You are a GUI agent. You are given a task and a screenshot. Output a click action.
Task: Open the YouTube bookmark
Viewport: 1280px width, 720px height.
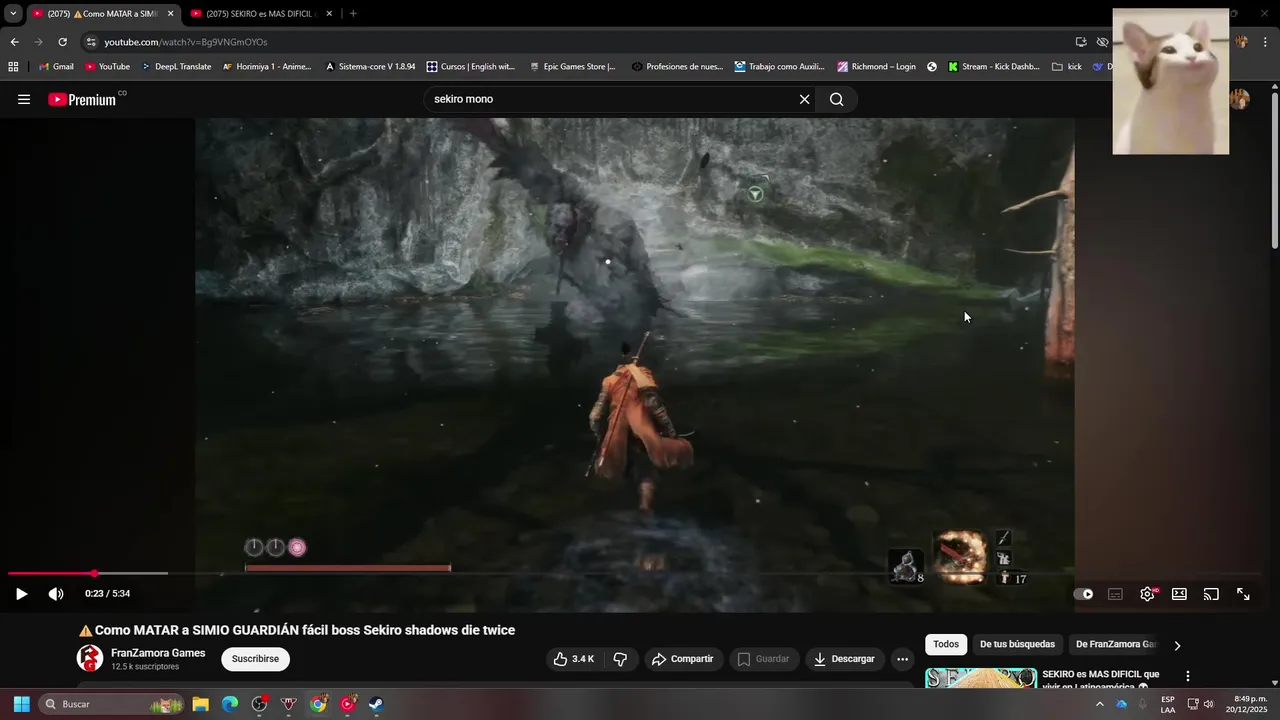click(x=107, y=67)
